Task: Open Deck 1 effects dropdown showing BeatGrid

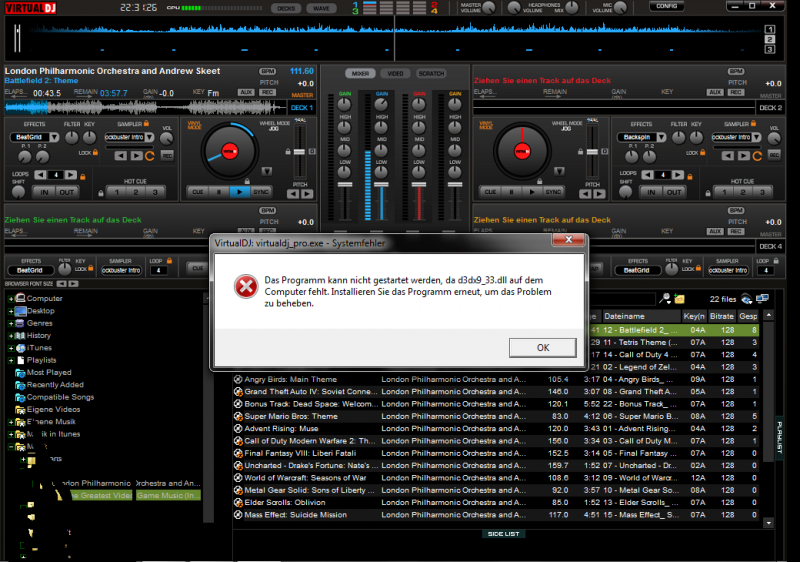Action: (x=54, y=137)
